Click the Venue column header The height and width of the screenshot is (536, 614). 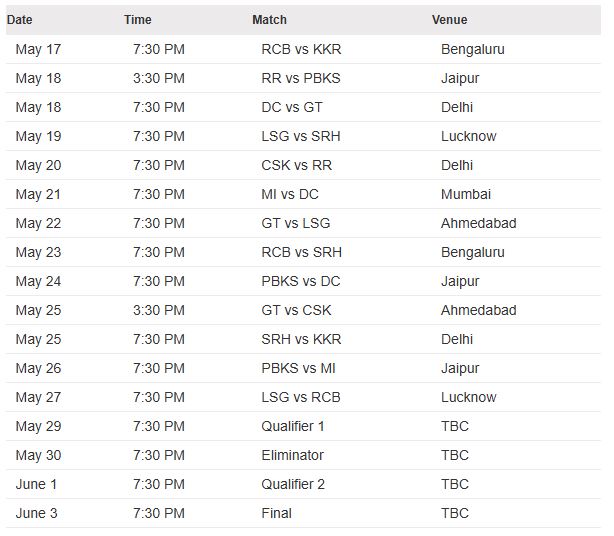[x=449, y=20]
